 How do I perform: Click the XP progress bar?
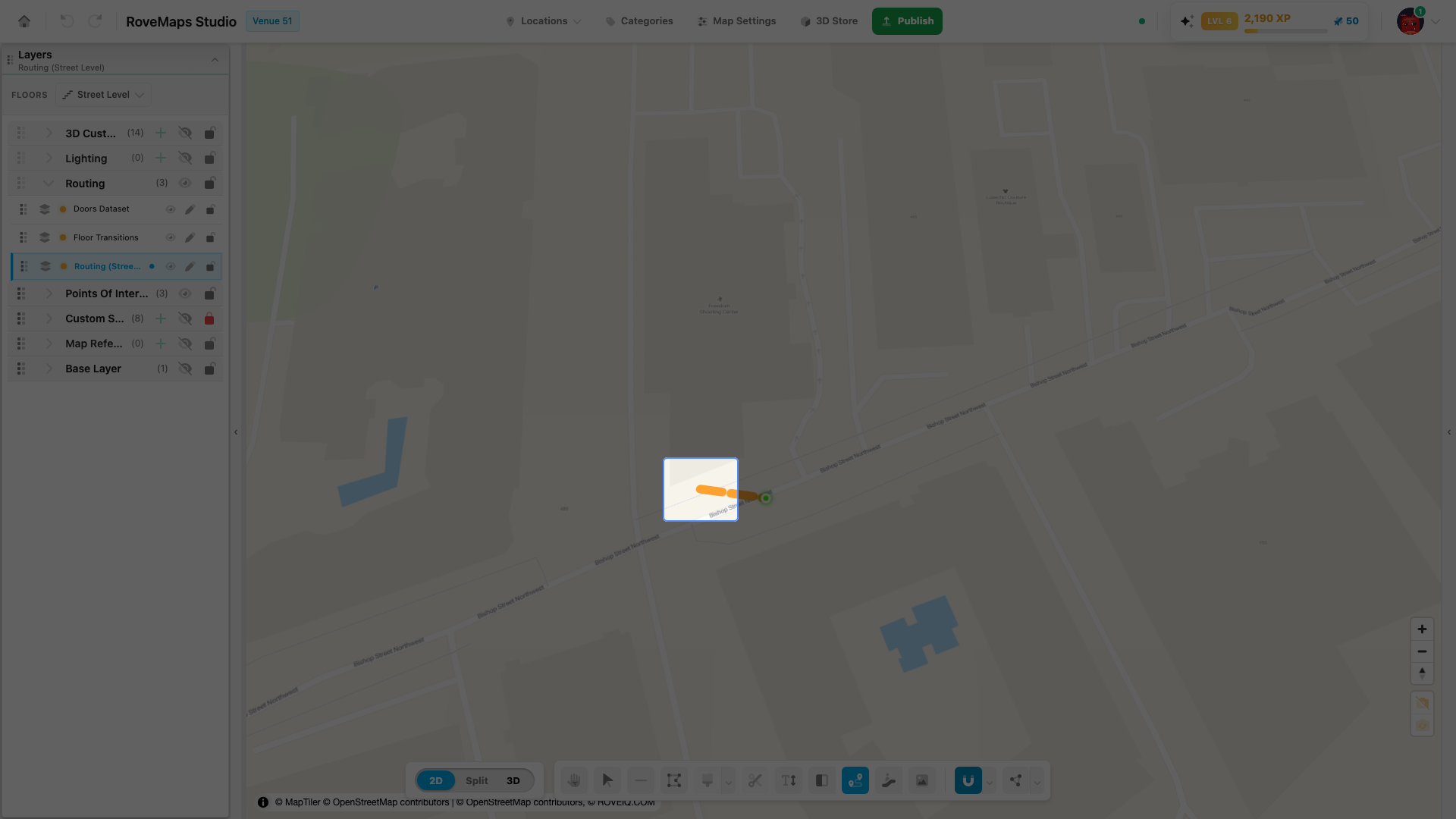tap(1285, 31)
